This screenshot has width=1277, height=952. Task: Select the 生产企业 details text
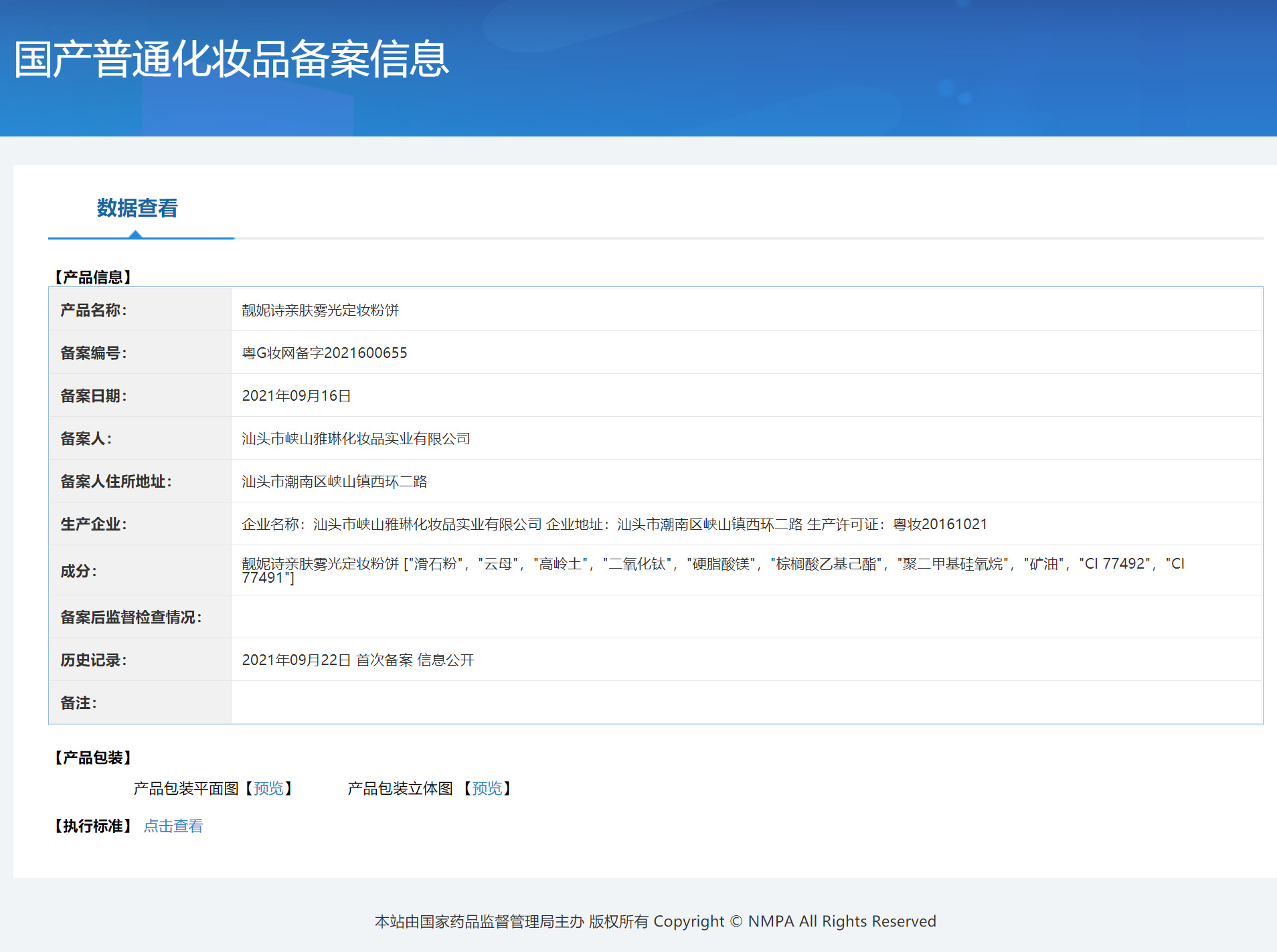pos(614,525)
